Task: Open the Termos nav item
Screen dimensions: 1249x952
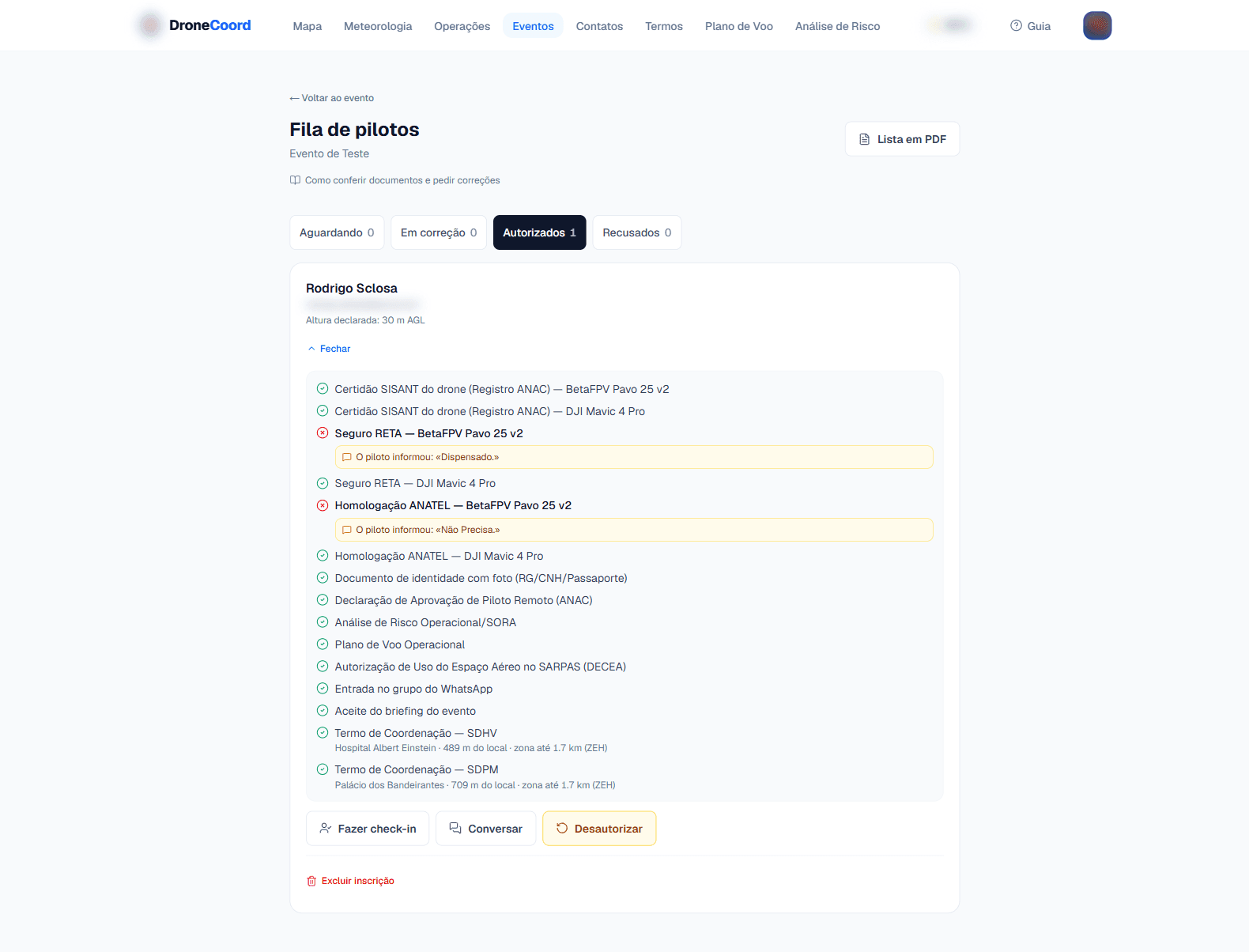Action: pyautogui.click(x=664, y=26)
